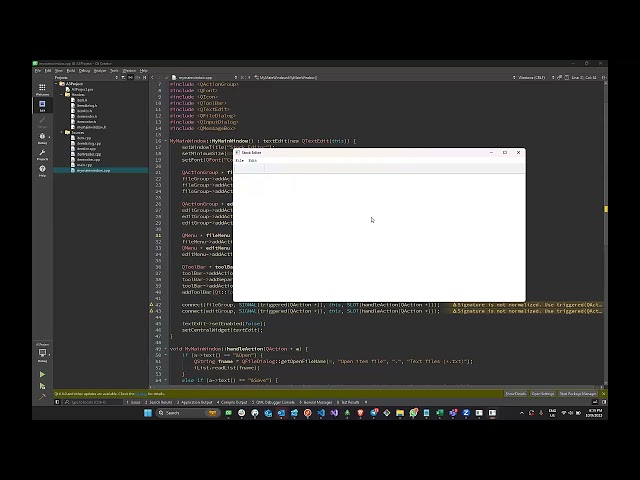
Task: Start debugging with the run-debug button
Action: click(x=42, y=386)
